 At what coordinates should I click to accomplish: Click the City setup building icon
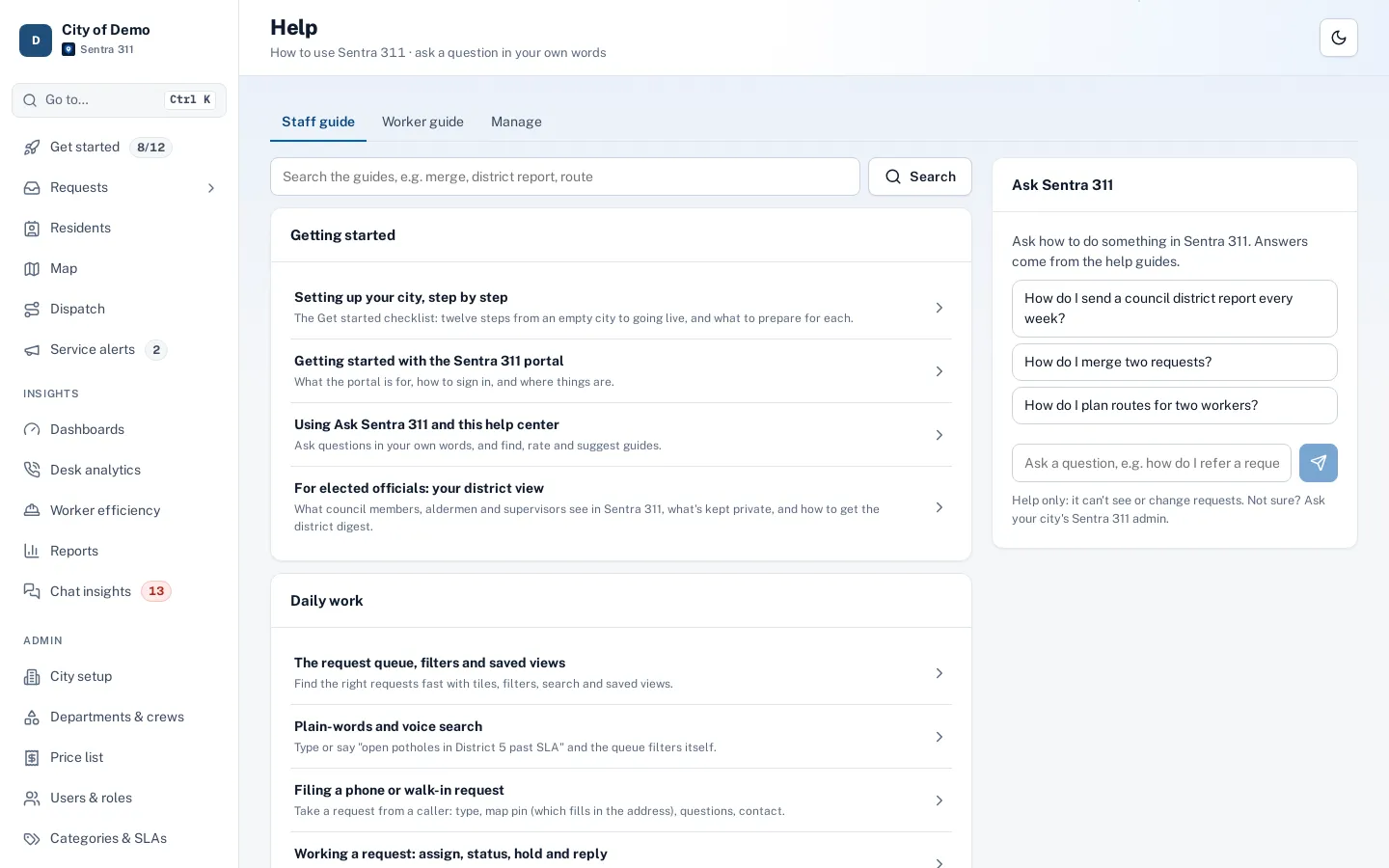pyautogui.click(x=32, y=677)
